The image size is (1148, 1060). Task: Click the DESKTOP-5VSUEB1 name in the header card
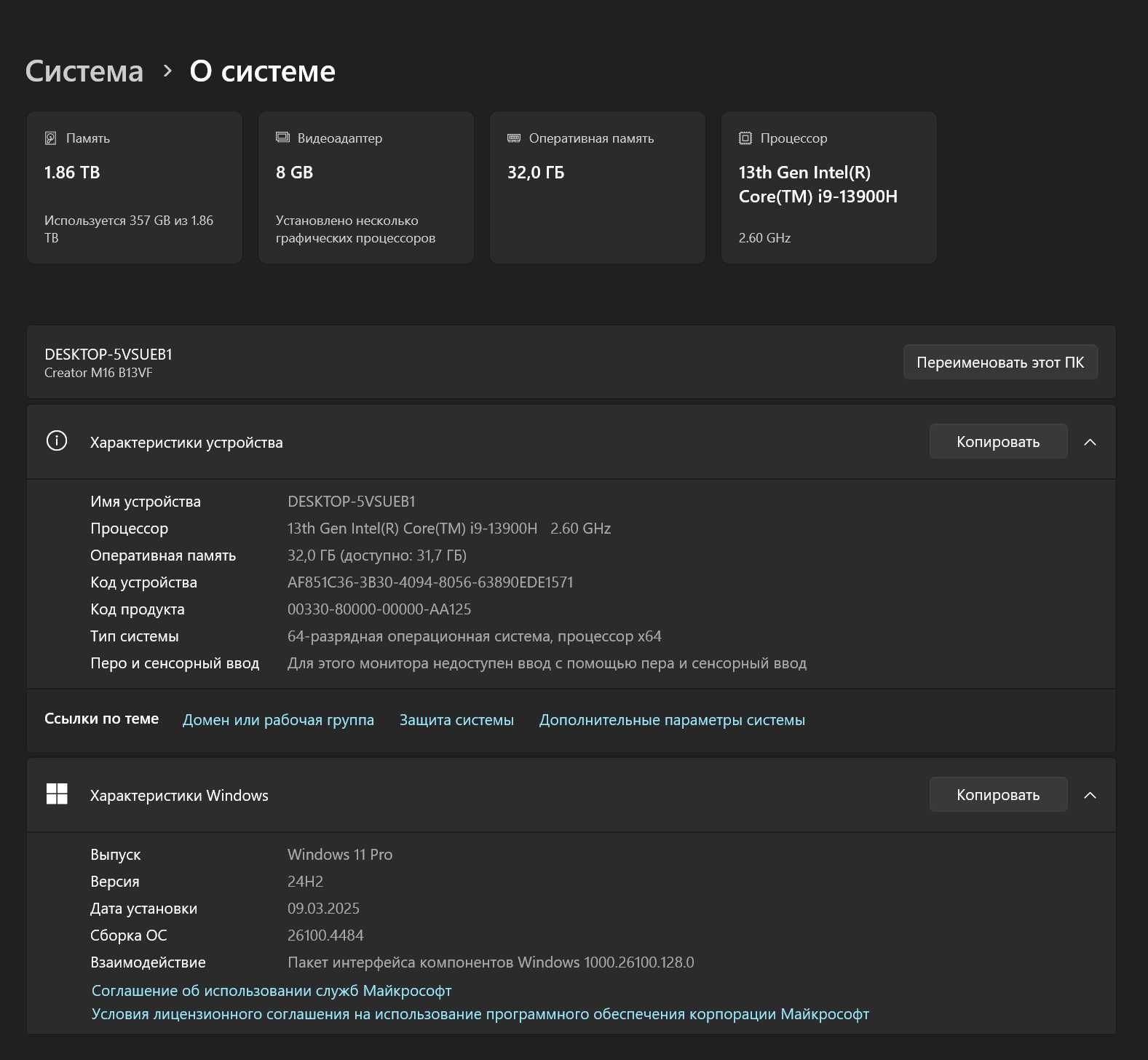coord(108,355)
